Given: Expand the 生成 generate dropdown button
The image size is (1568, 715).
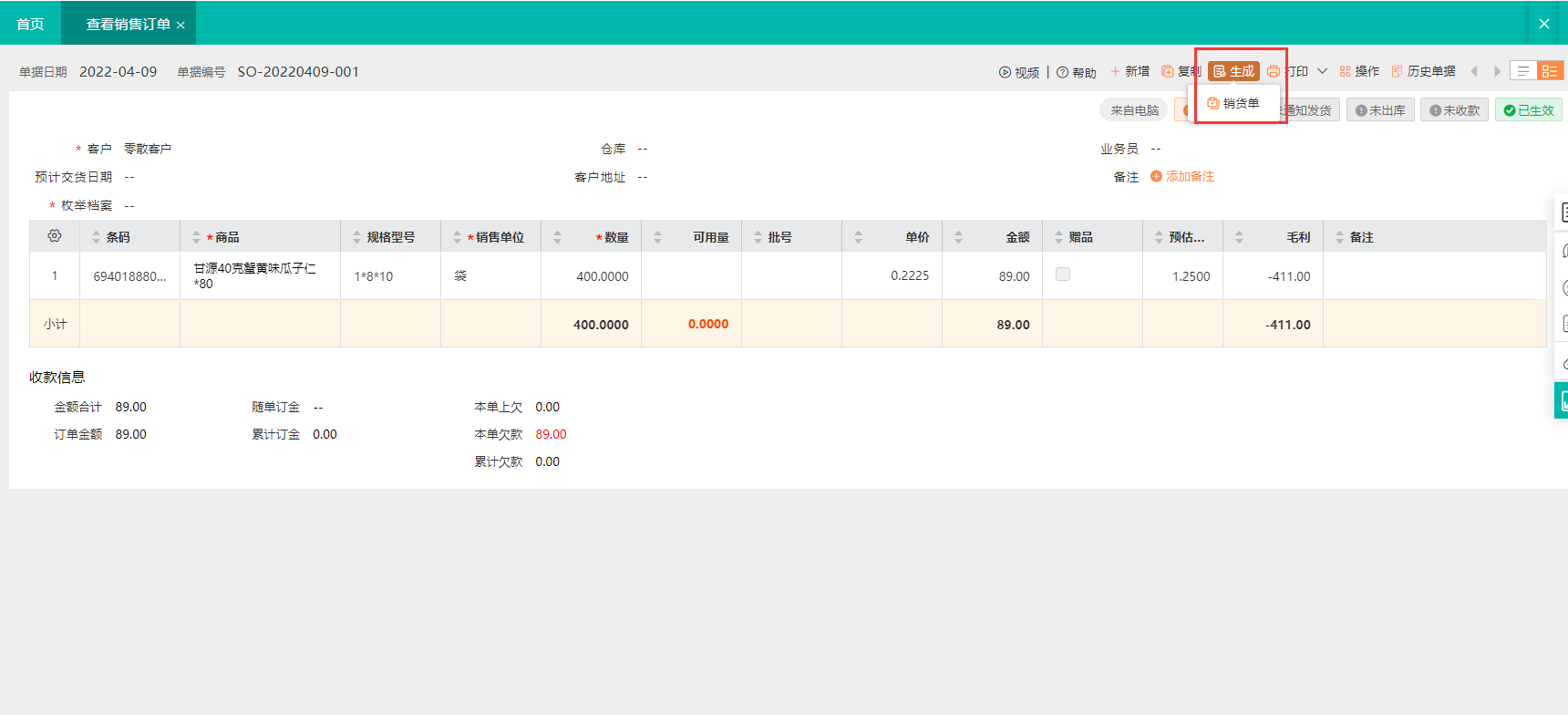Looking at the screenshot, I should point(1233,71).
